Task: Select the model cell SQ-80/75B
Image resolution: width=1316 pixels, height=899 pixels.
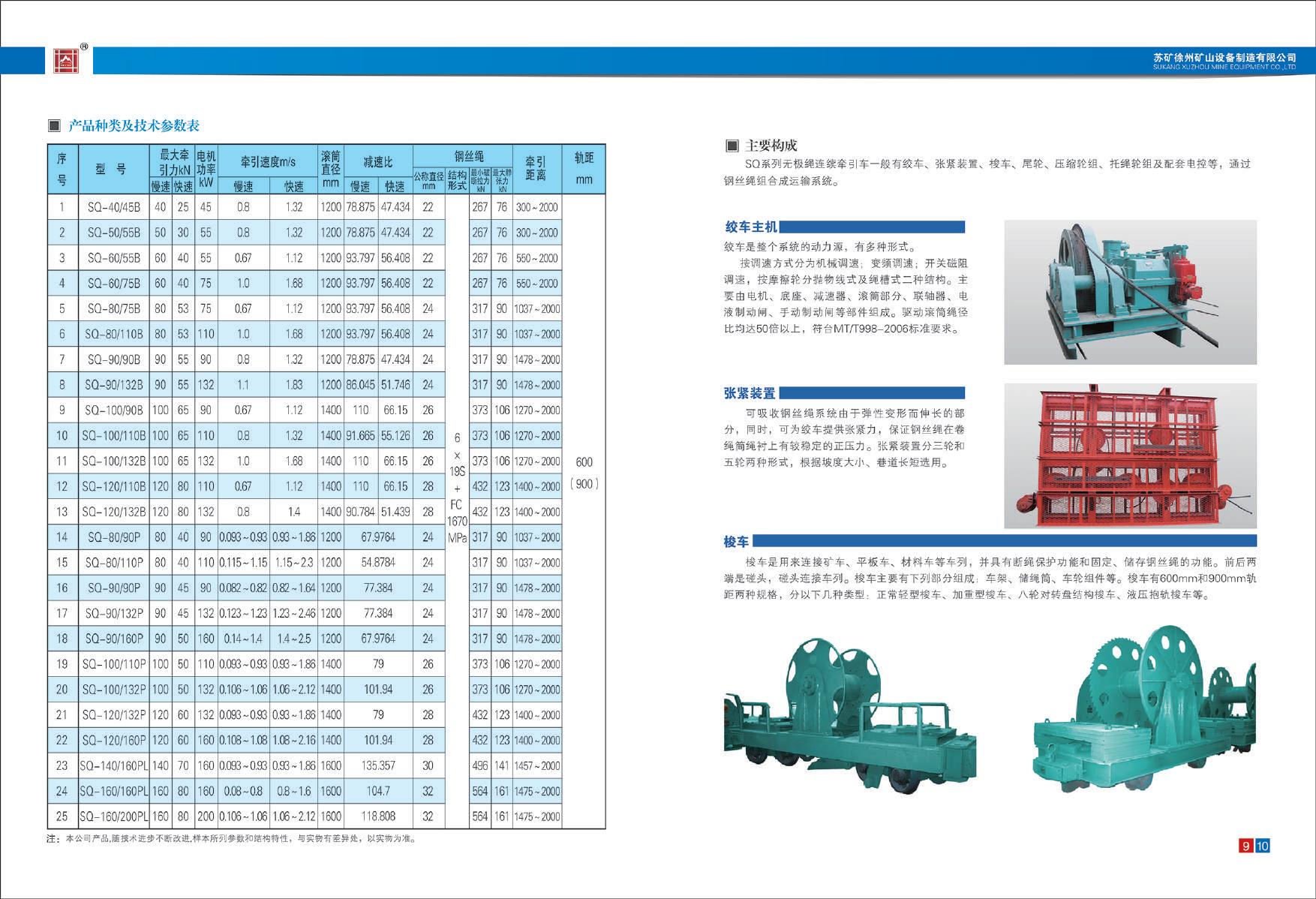Action: pyautogui.click(x=113, y=308)
